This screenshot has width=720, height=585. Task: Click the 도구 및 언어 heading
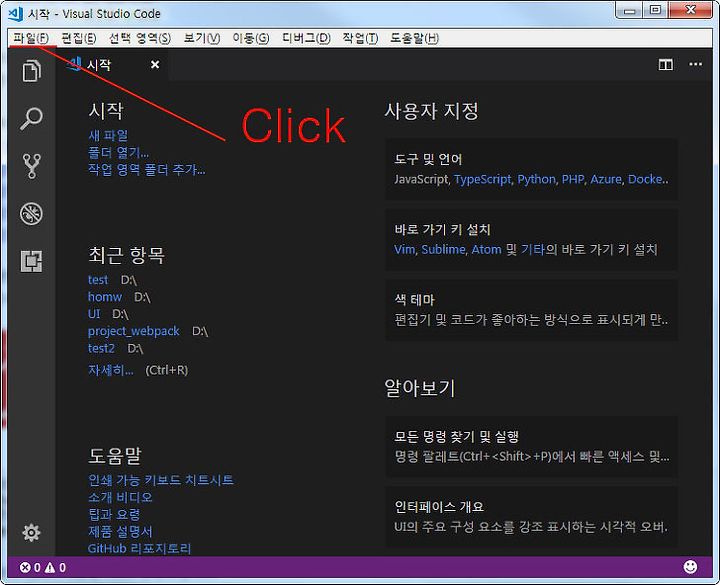click(428, 159)
